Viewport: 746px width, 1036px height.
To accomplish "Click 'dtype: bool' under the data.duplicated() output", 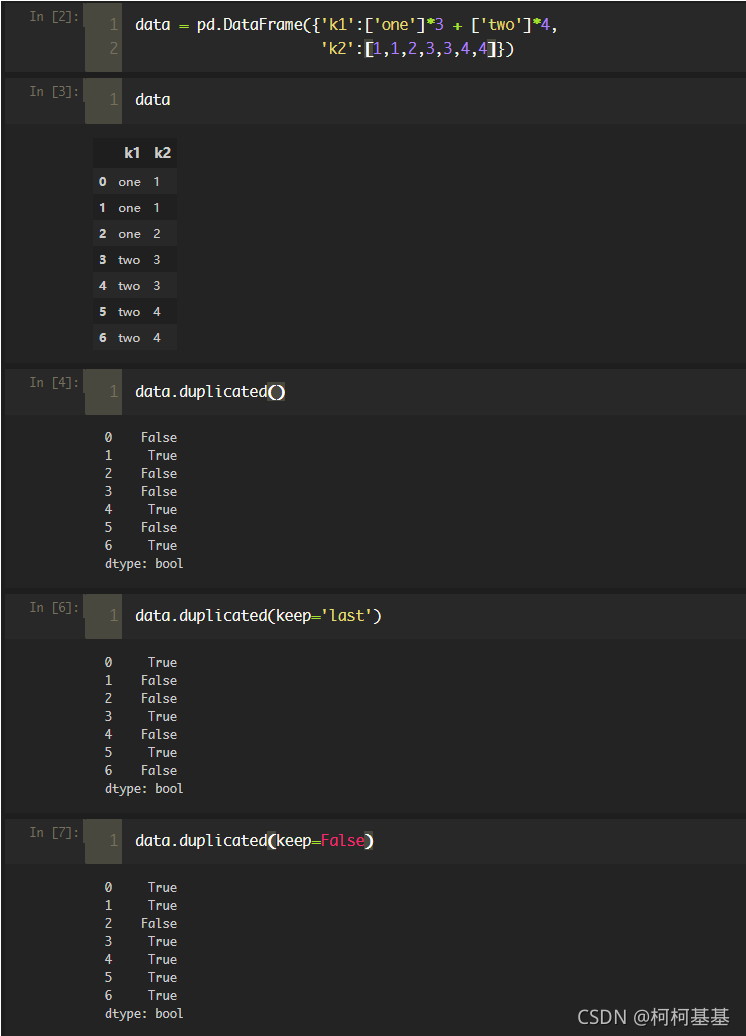I will click(x=144, y=564).
